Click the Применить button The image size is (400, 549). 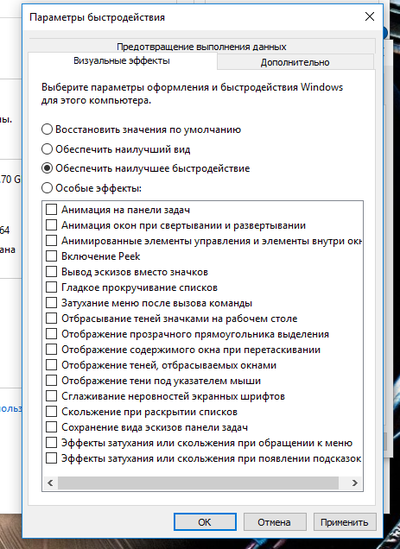tap(345, 522)
